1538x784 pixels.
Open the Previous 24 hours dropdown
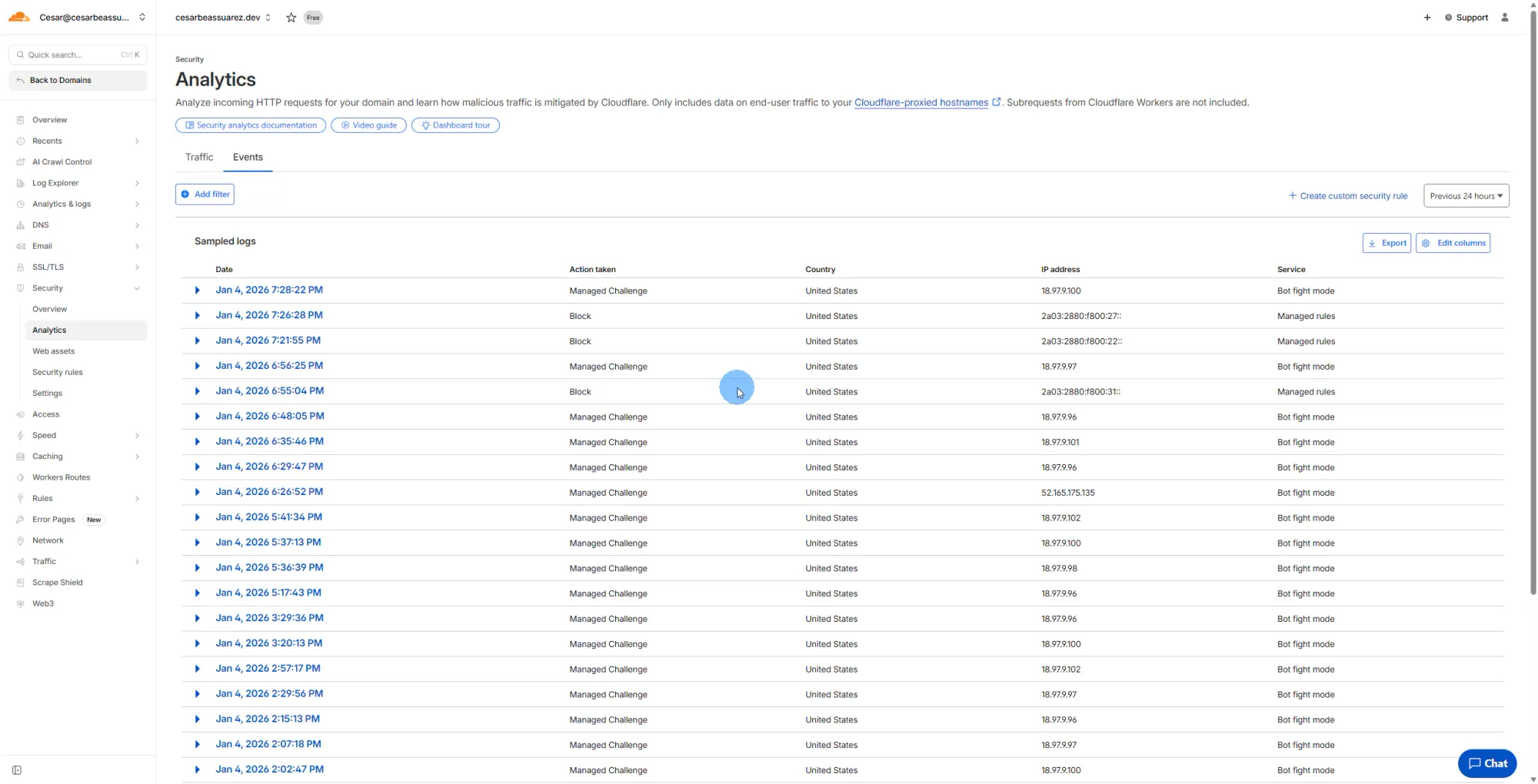1465,195
